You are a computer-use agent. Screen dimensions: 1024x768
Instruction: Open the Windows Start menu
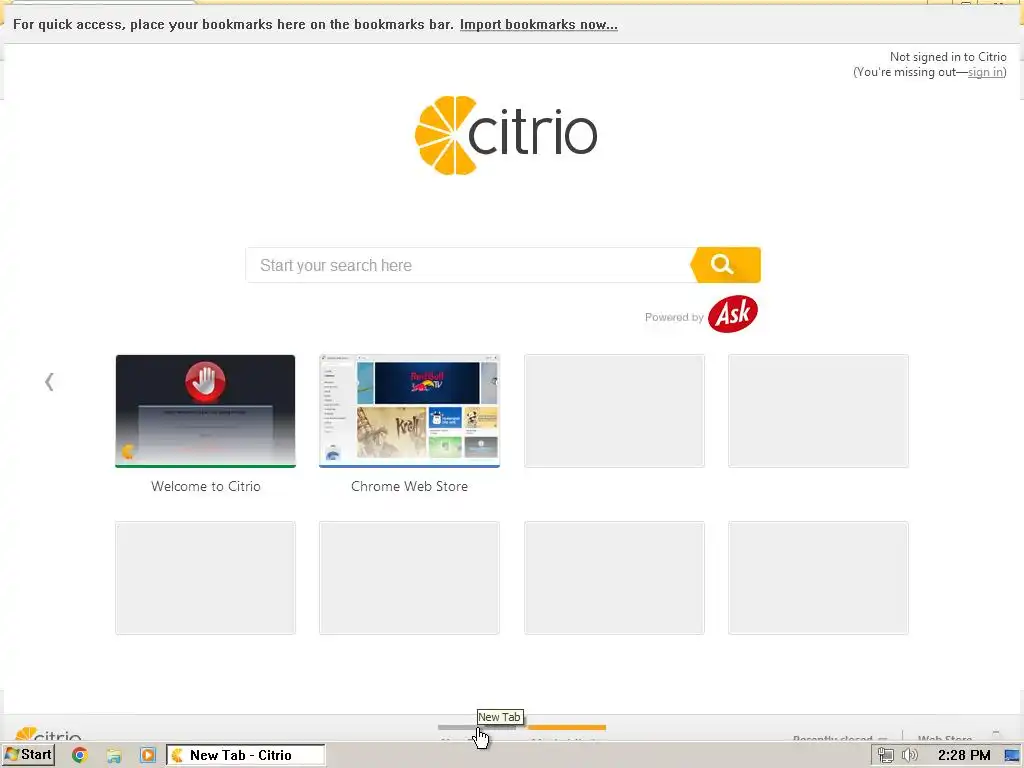tap(28, 755)
